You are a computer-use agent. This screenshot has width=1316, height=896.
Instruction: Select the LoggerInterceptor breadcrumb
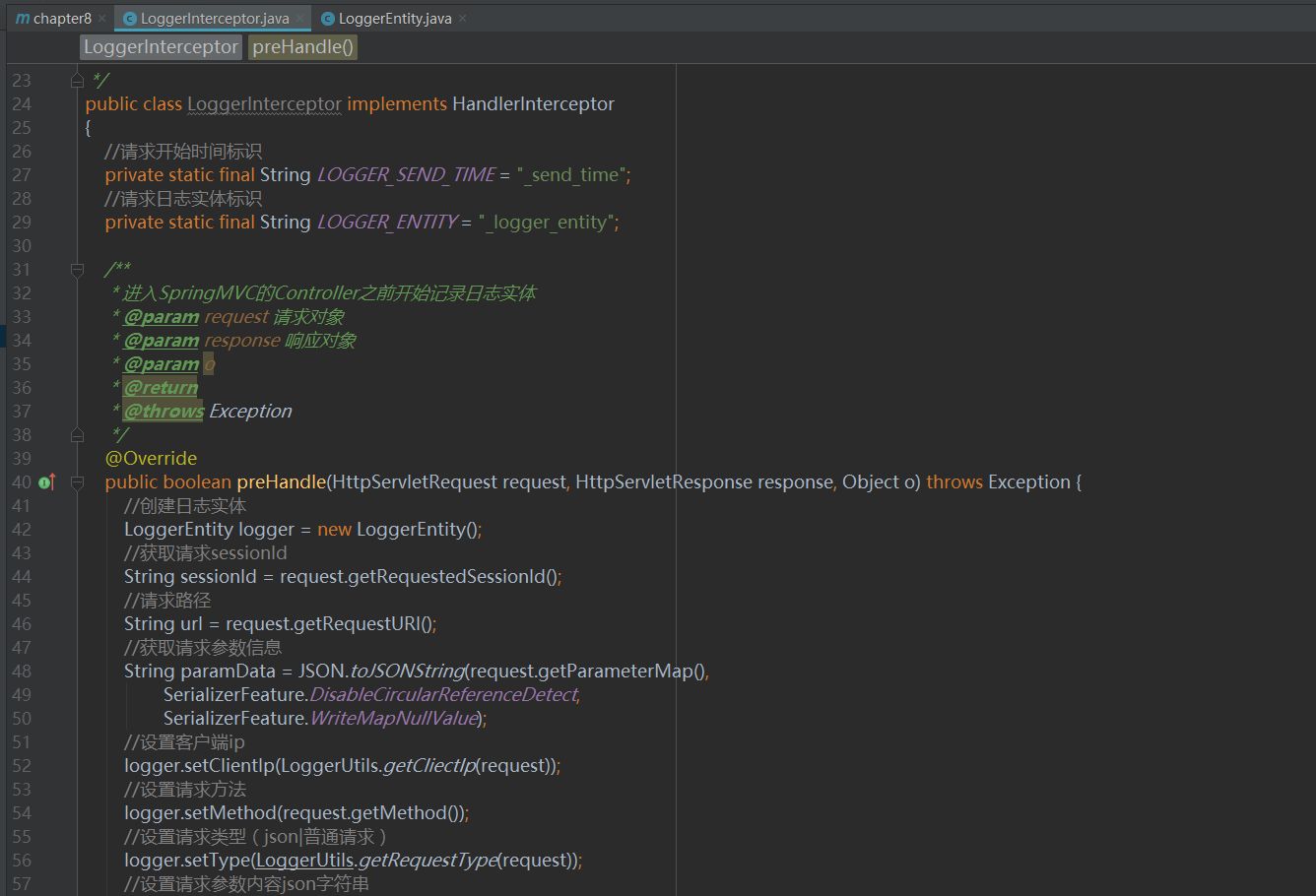pos(161,47)
